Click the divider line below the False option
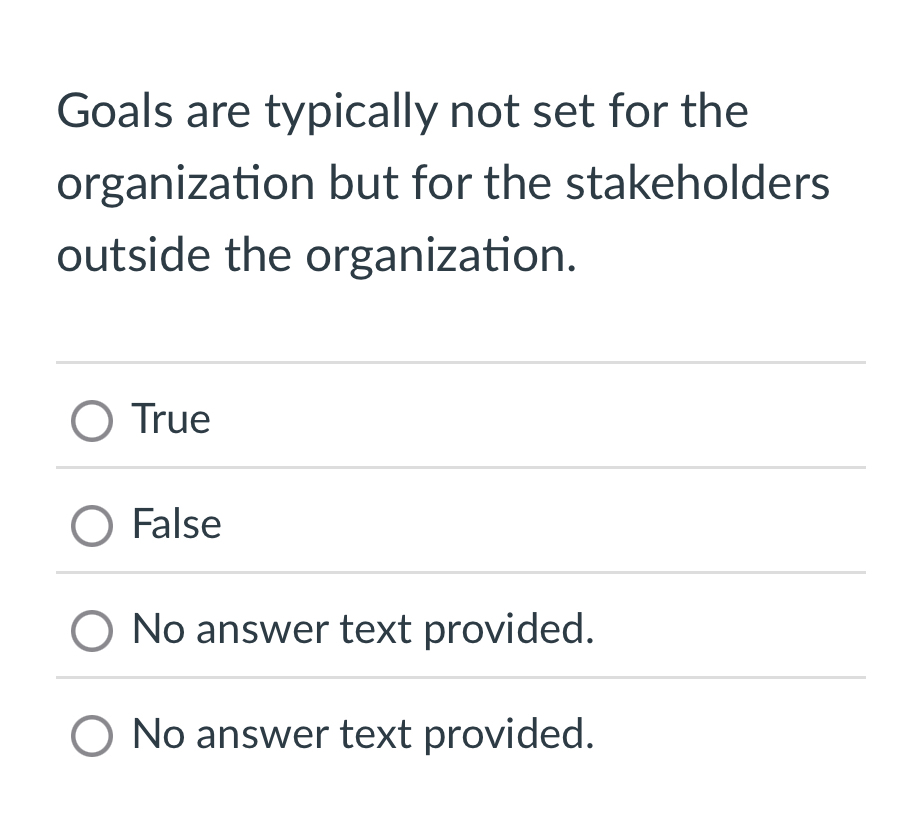This screenshot has height=827, width=917. [460, 573]
